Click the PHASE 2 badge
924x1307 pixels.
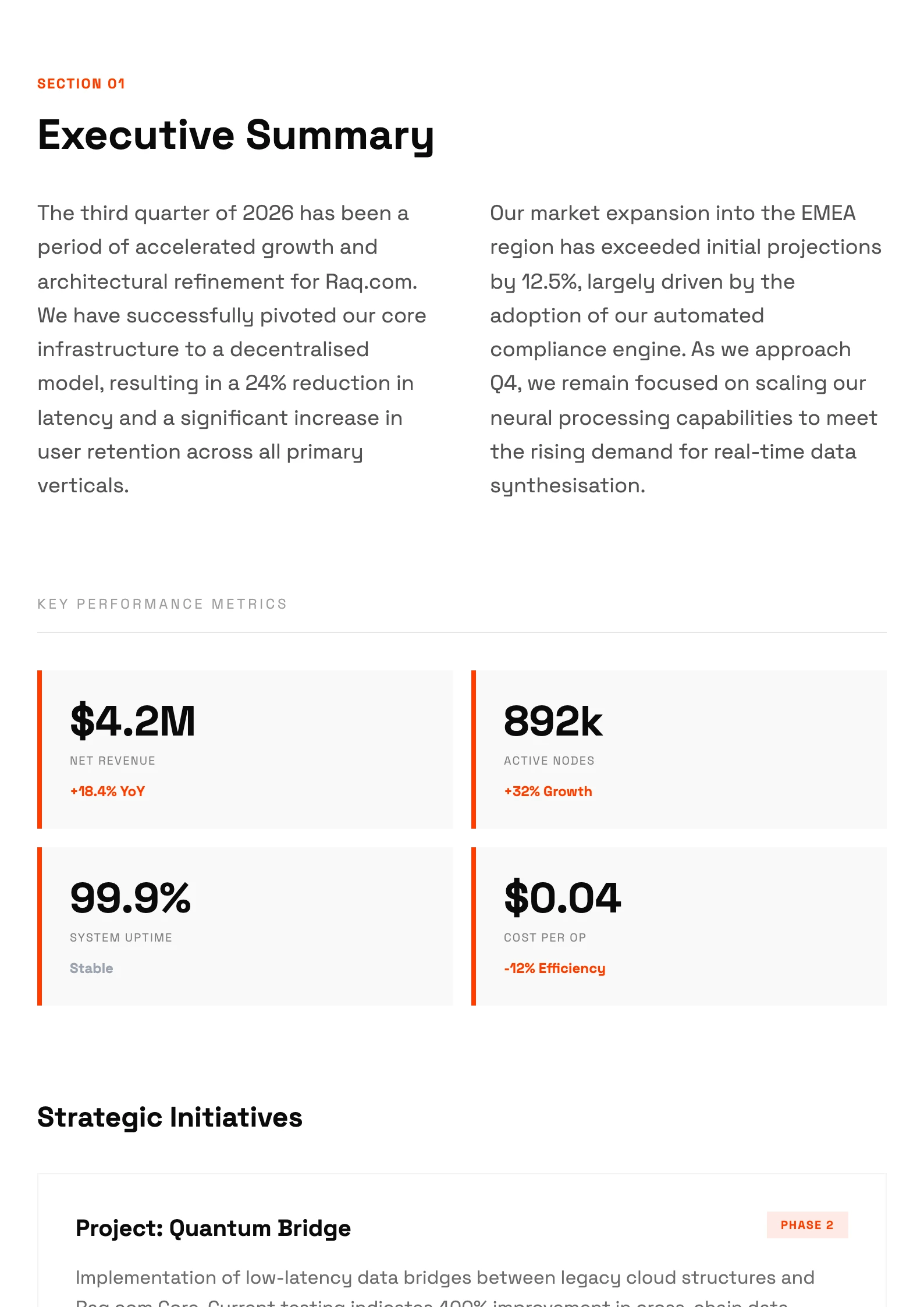pyautogui.click(x=806, y=1225)
